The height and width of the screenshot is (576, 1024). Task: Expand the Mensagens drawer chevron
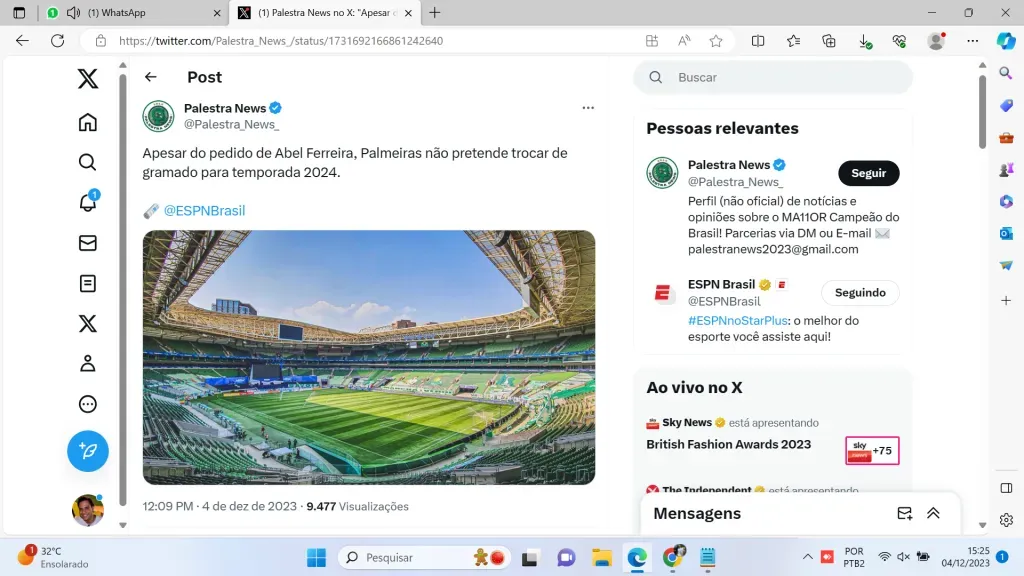tap(933, 513)
